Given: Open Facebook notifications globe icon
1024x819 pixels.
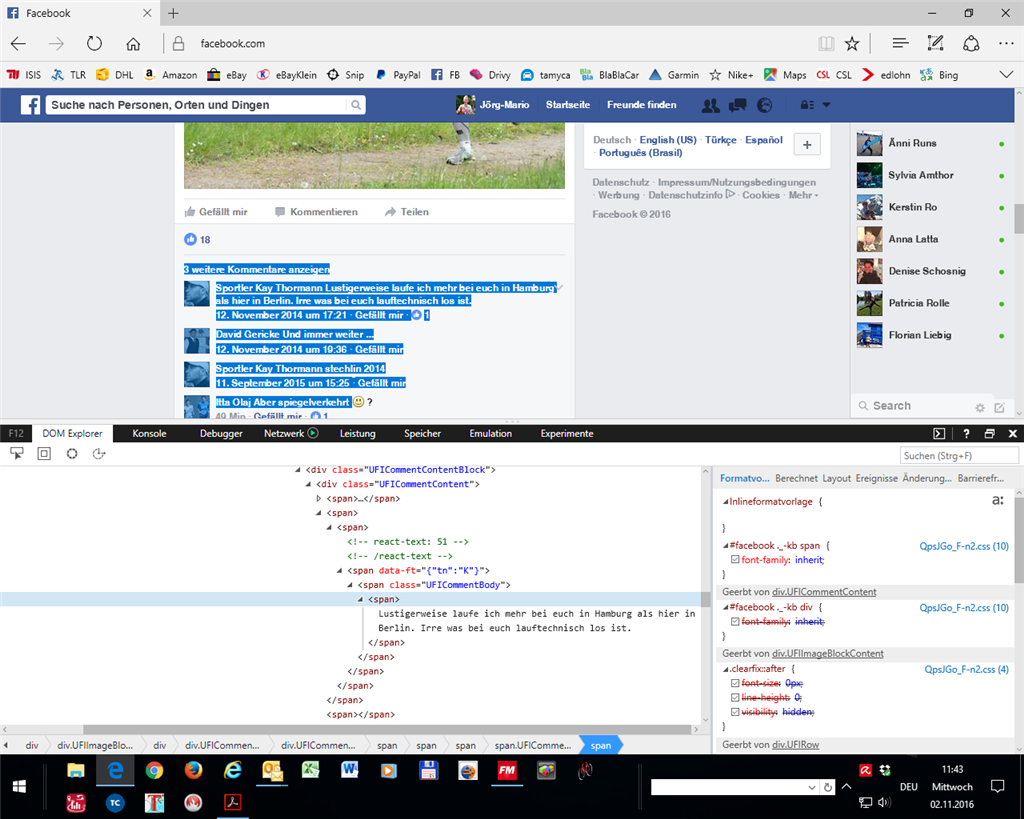Looking at the screenshot, I should (765, 105).
